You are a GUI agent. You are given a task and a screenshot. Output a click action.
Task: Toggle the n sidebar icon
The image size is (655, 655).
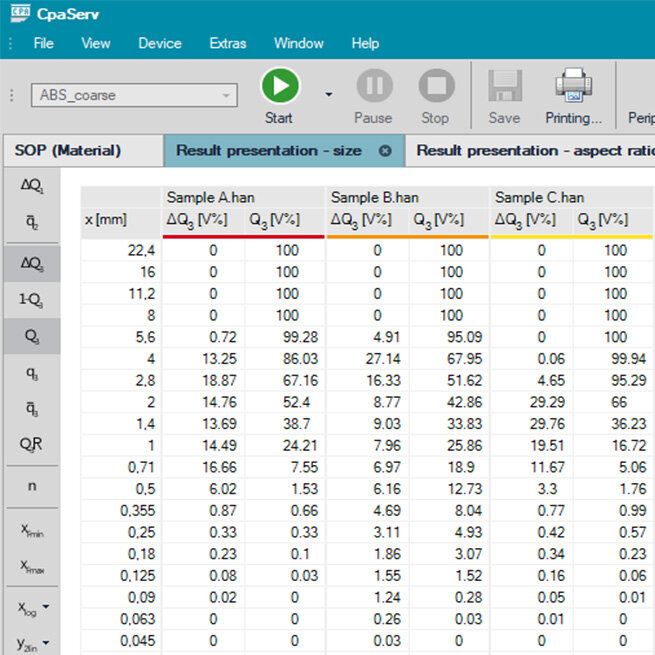click(32, 486)
